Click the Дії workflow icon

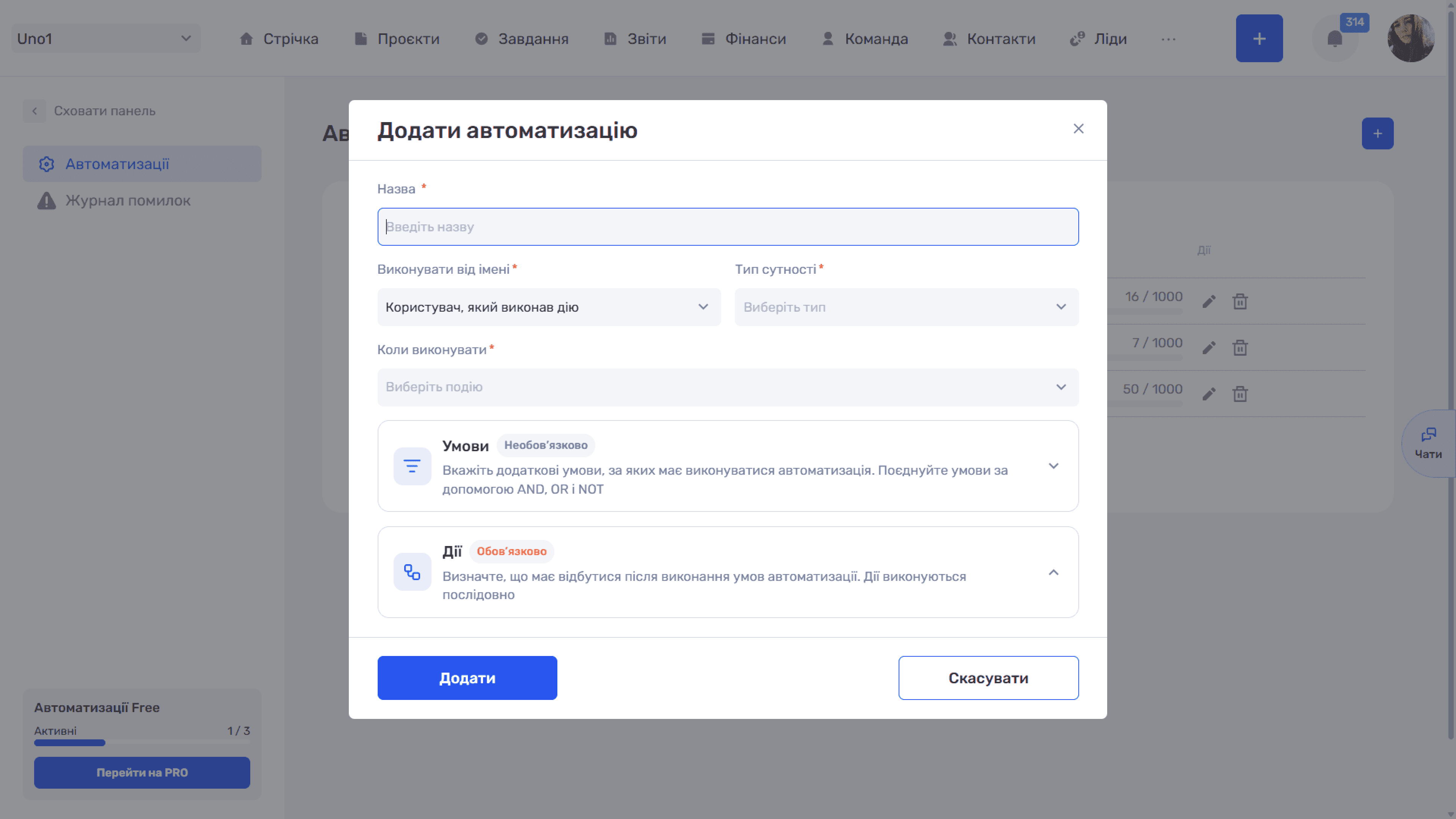[412, 572]
